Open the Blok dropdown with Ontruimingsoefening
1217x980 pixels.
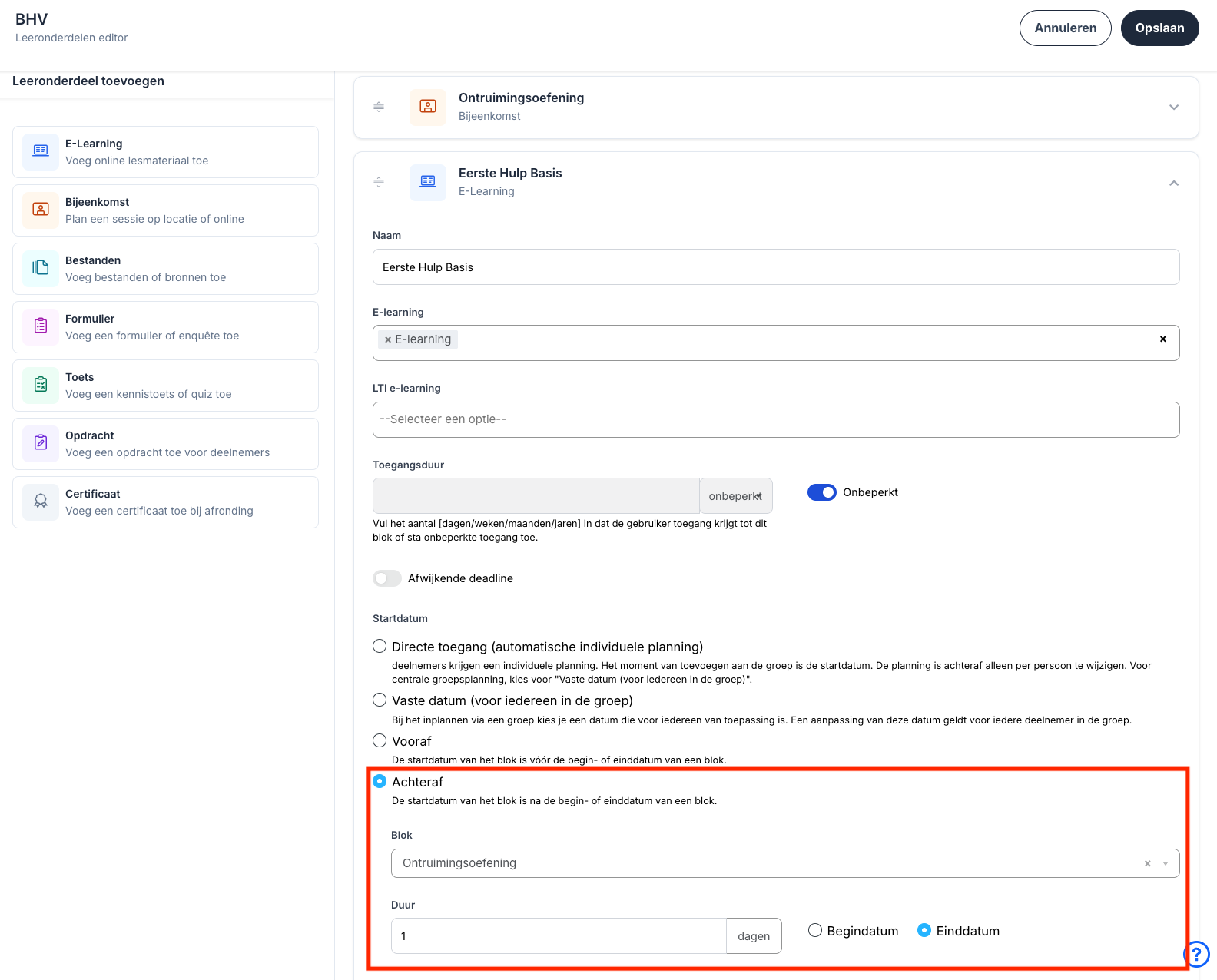click(x=768, y=863)
